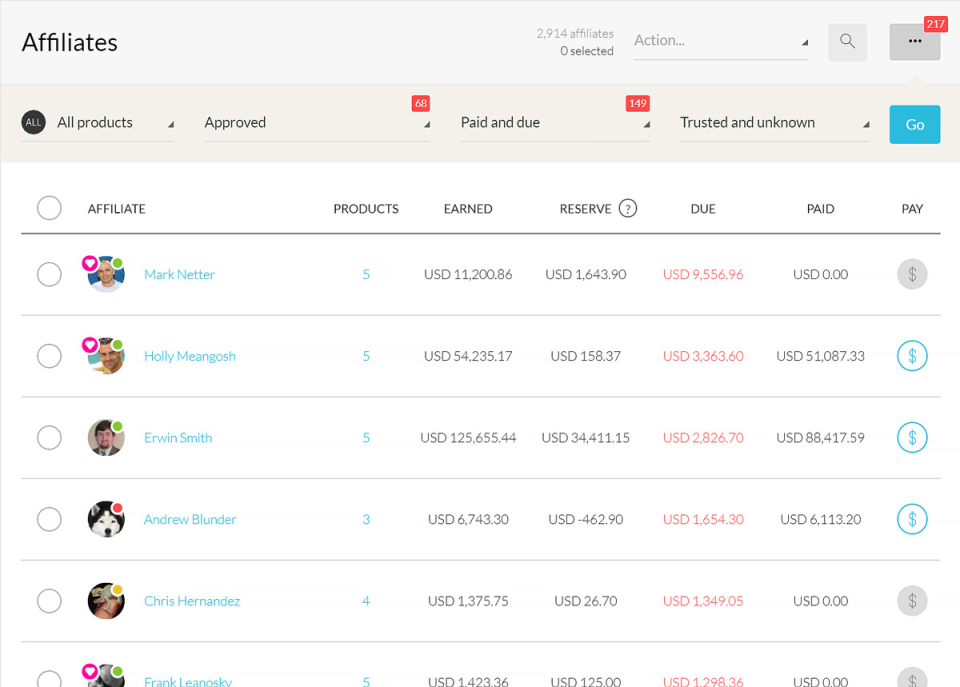Click the RESERVE help question mark icon
The height and width of the screenshot is (687, 960).
[x=627, y=209]
